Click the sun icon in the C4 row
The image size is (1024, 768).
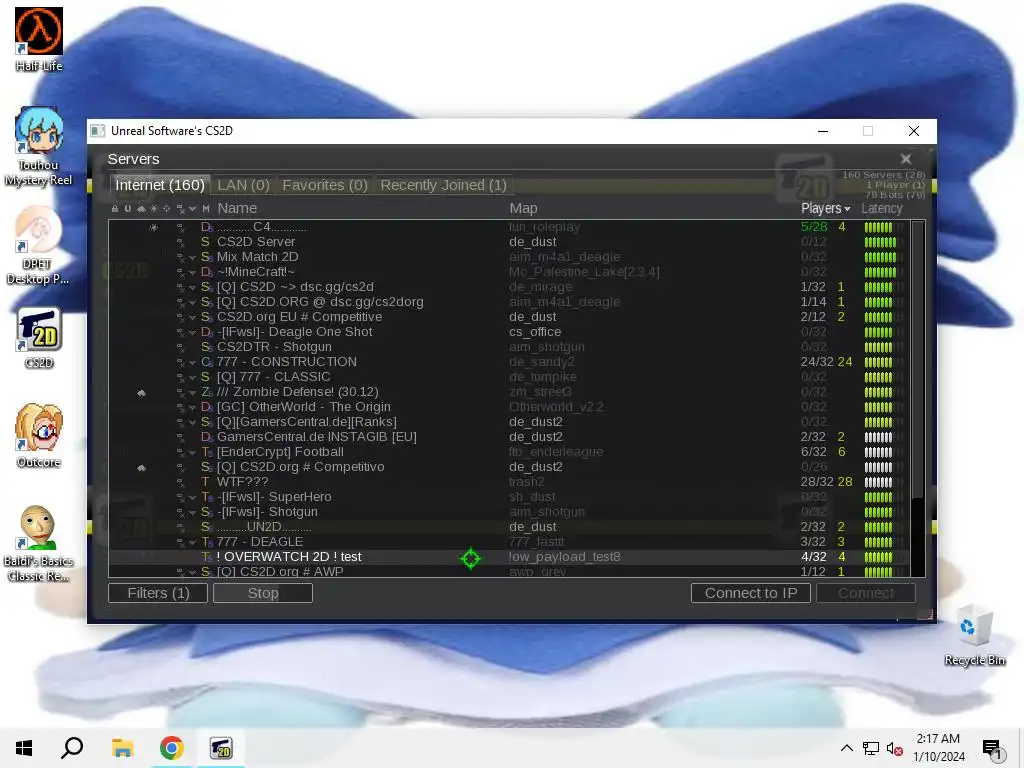point(154,227)
